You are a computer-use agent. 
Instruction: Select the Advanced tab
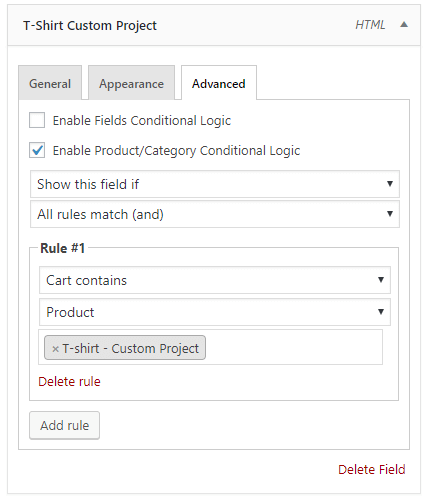219,83
